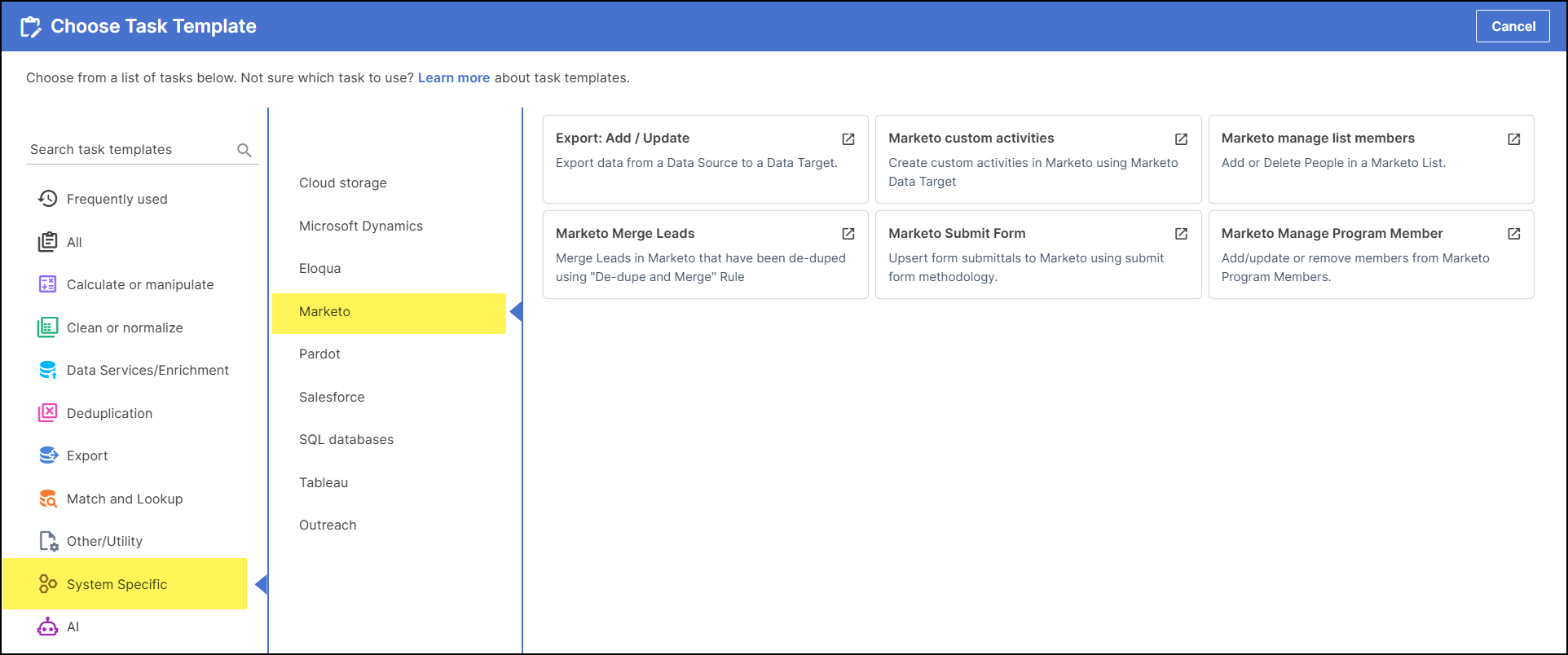
Task: Open Marketo manage list members external icon
Action: (x=1514, y=139)
